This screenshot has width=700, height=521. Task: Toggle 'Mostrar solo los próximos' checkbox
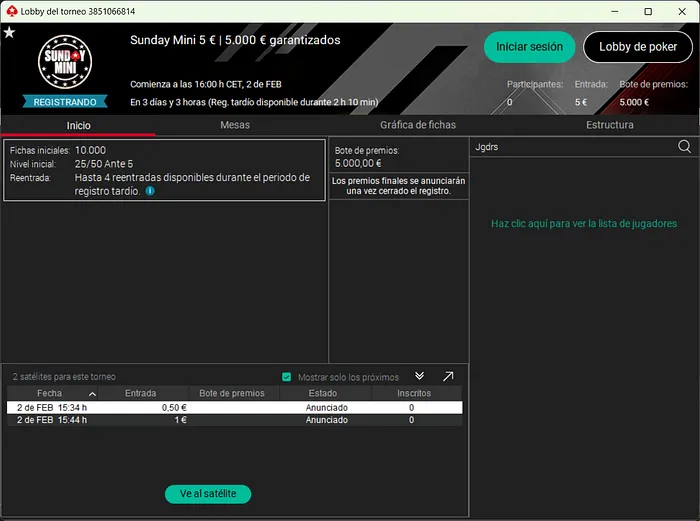pos(287,377)
